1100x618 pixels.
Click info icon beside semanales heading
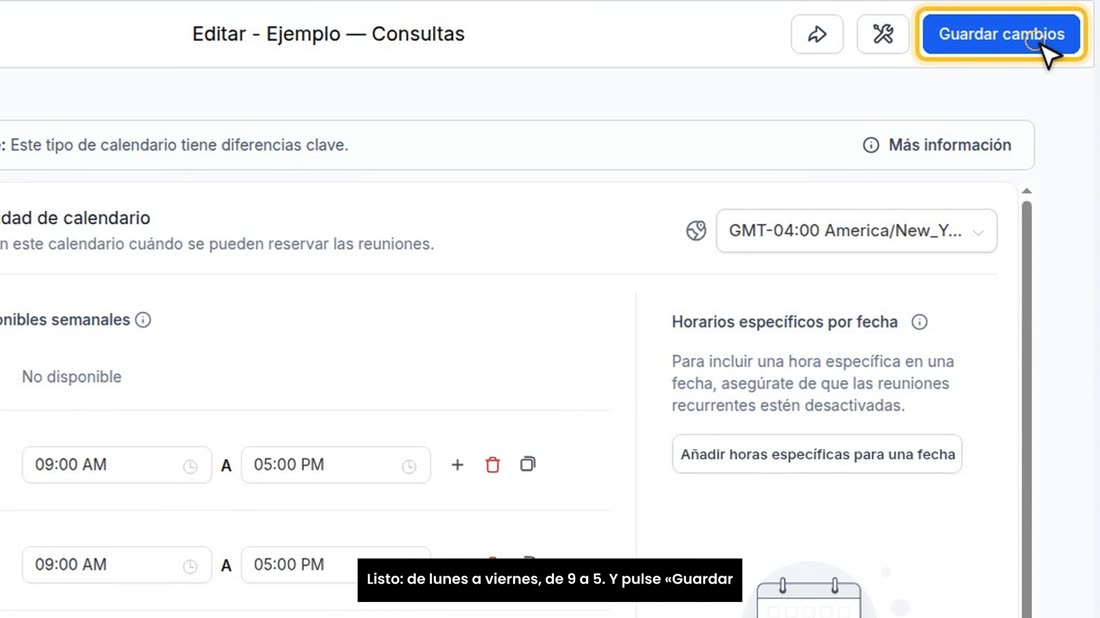tap(143, 320)
